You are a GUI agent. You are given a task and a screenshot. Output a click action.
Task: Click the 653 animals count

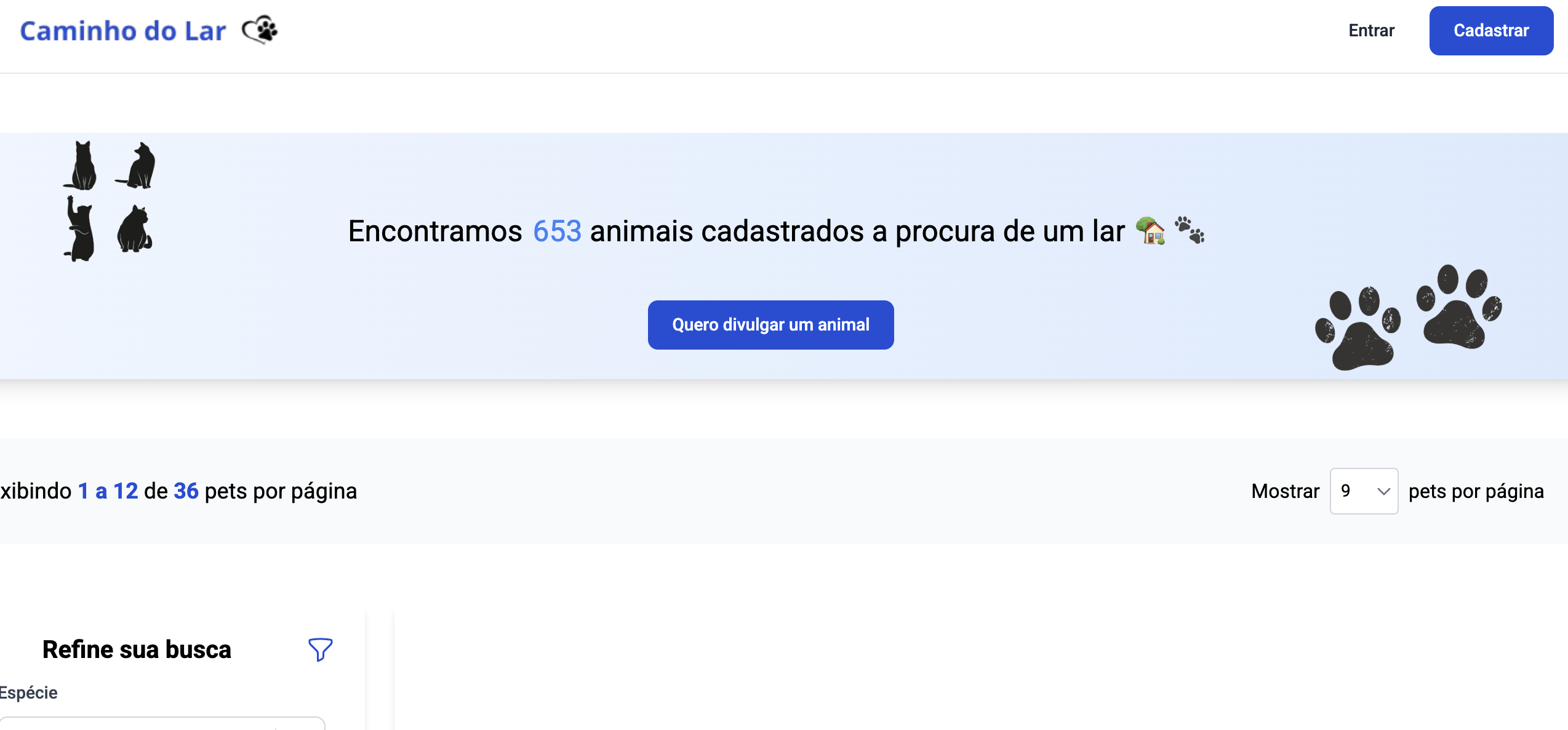557,231
